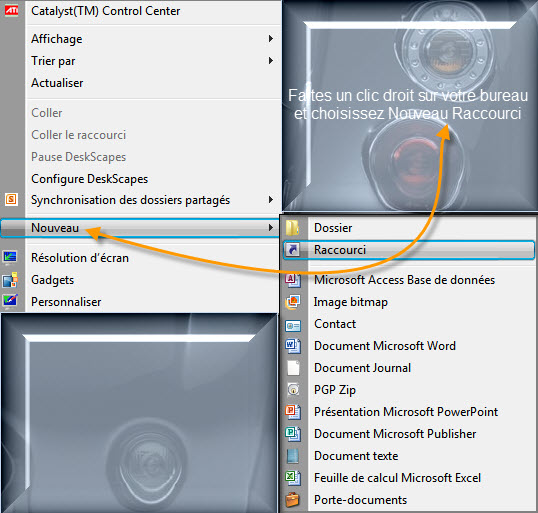Select Contact in Nouveau submenu
538x513 pixels.
[x=335, y=324]
